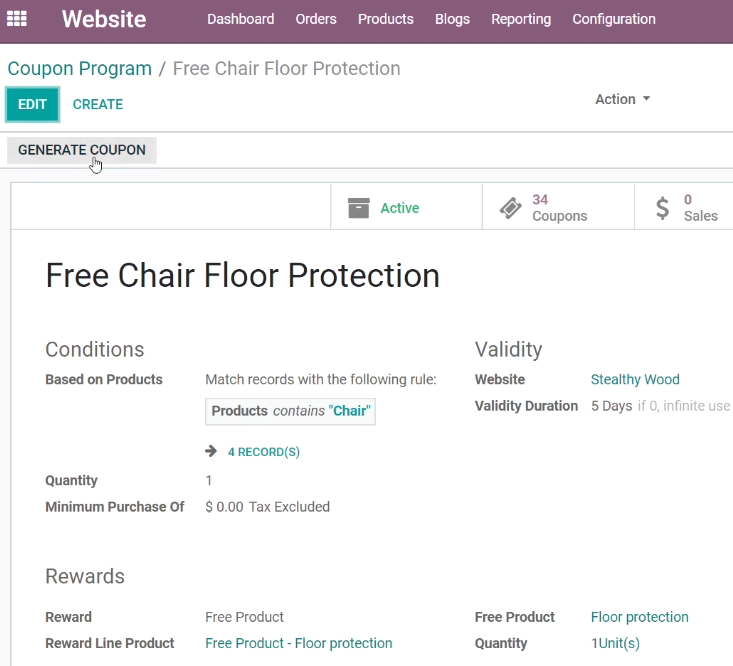
Task: Open the 4 Record(s) link
Action: pos(264,452)
